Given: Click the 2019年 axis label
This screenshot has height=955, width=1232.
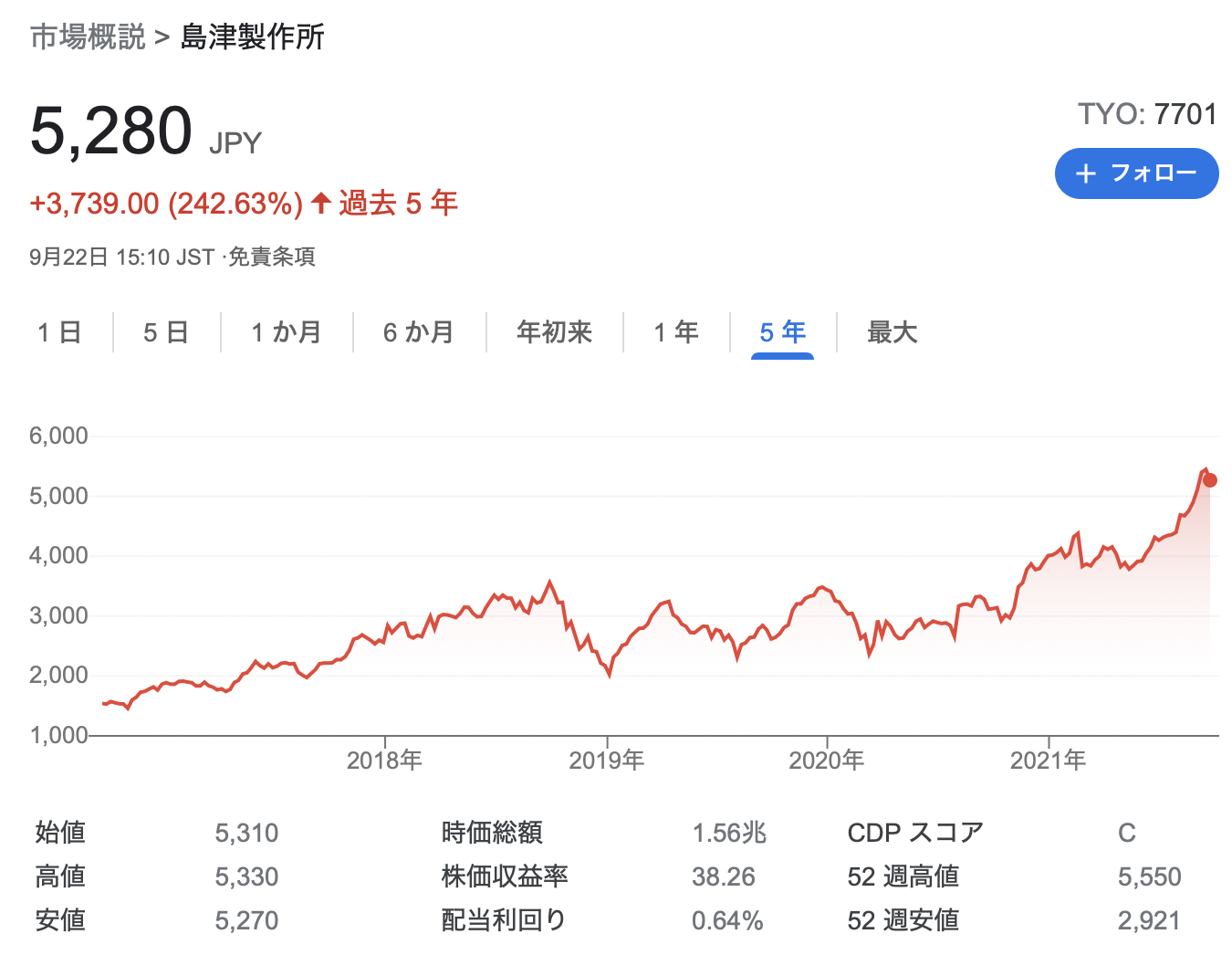Looking at the screenshot, I should 607,760.
